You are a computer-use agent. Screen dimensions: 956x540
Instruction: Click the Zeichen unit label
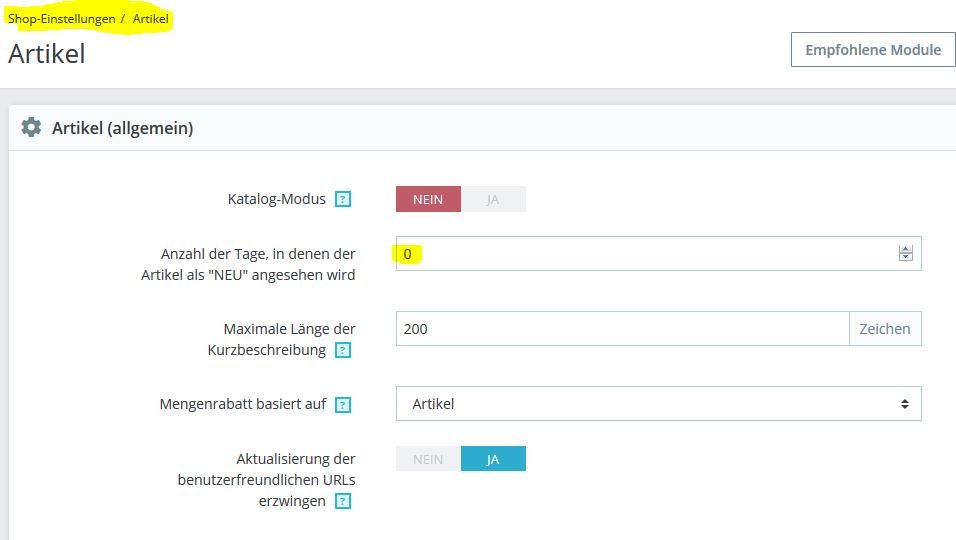pos(885,329)
